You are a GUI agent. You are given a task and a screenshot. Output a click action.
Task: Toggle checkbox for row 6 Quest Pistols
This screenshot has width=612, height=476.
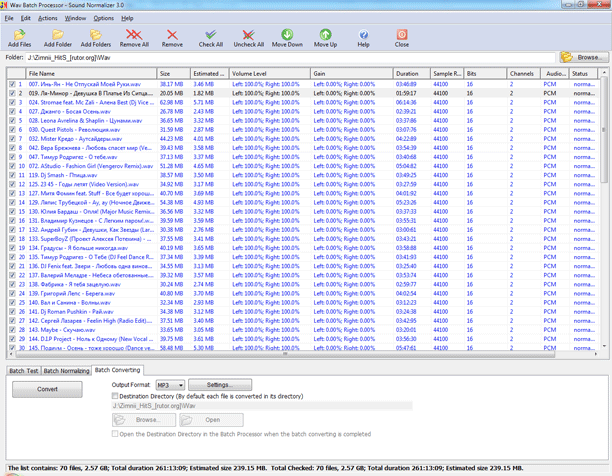coord(12,130)
